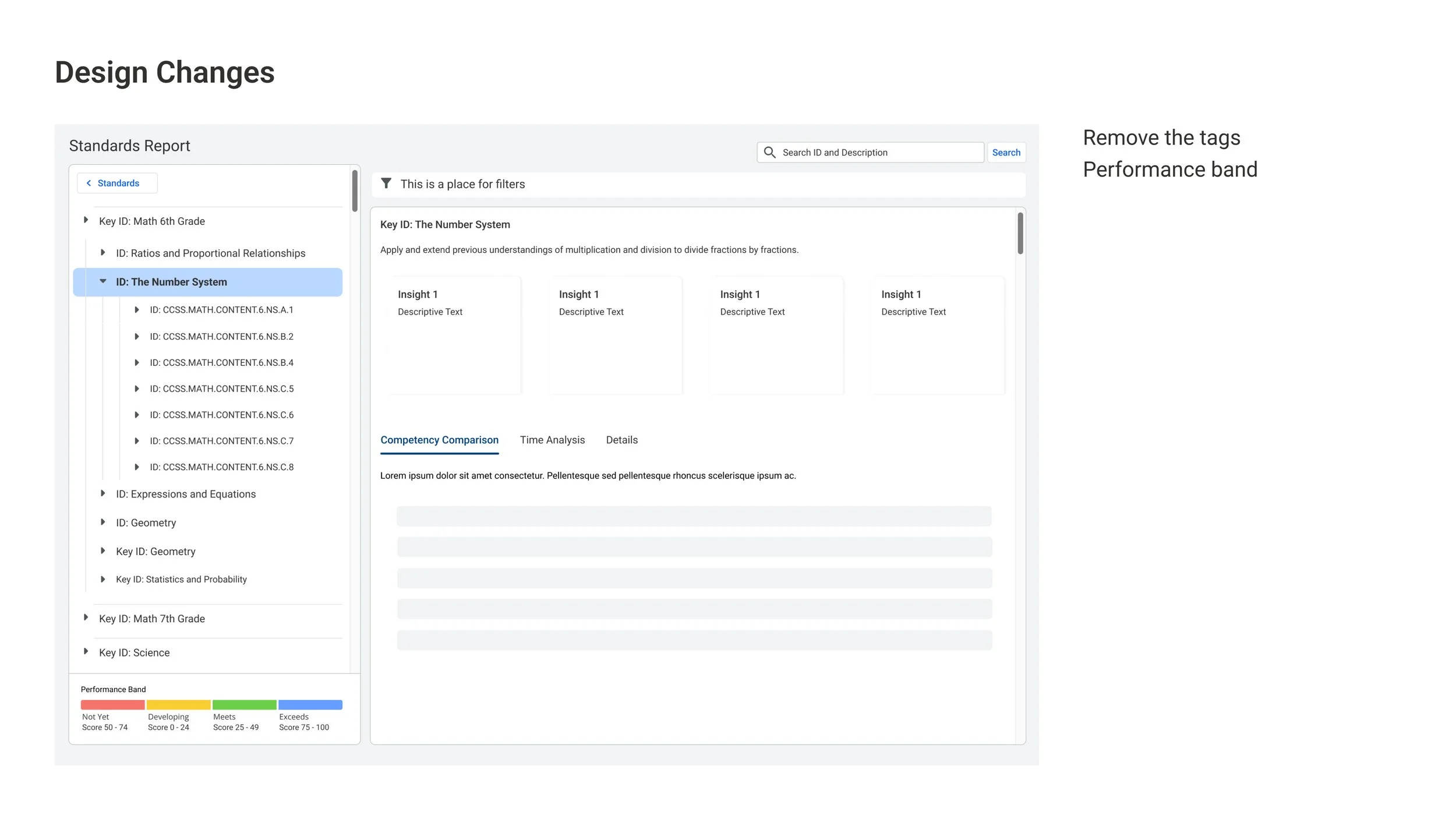Open the Details tab
The width and height of the screenshot is (1456, 819).
(x=621, y=440)
